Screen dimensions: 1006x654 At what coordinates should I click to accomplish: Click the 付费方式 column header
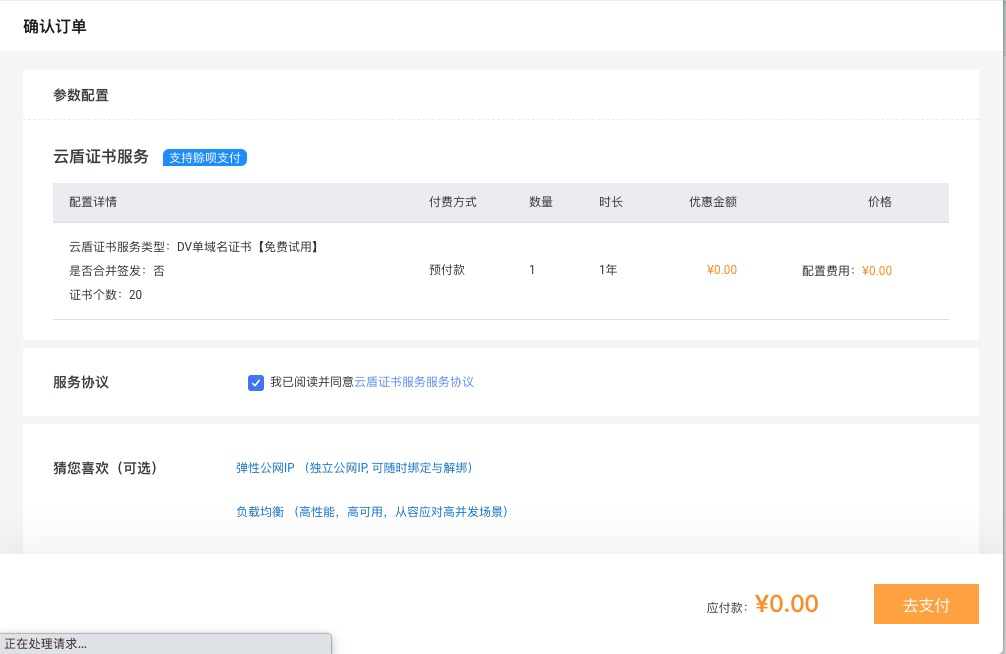(x=452, y=202)
